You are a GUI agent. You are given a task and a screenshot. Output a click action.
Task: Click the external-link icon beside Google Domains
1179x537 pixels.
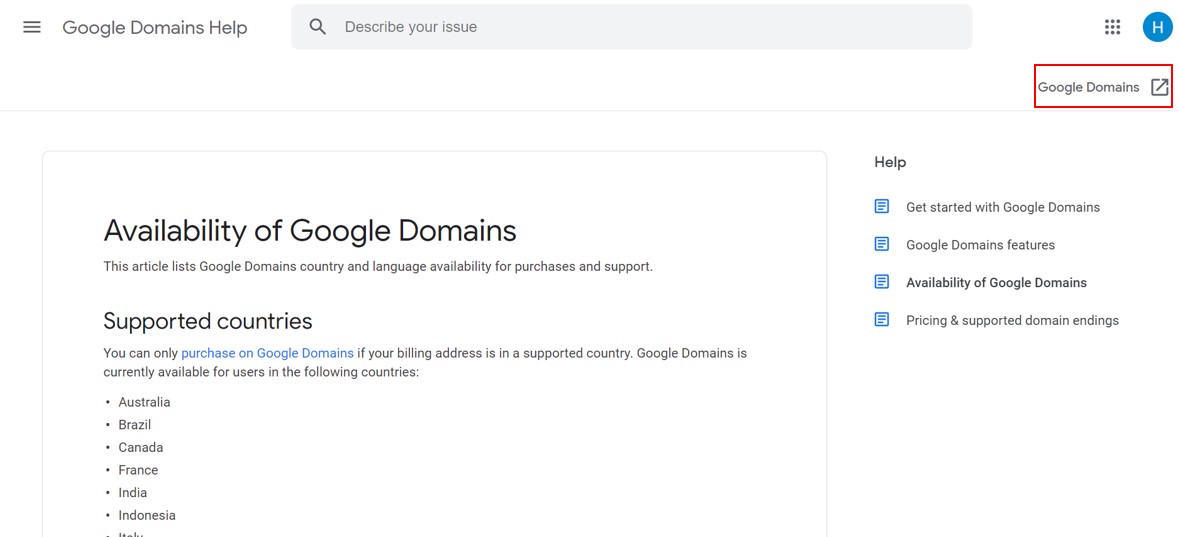coord(1159,87)
